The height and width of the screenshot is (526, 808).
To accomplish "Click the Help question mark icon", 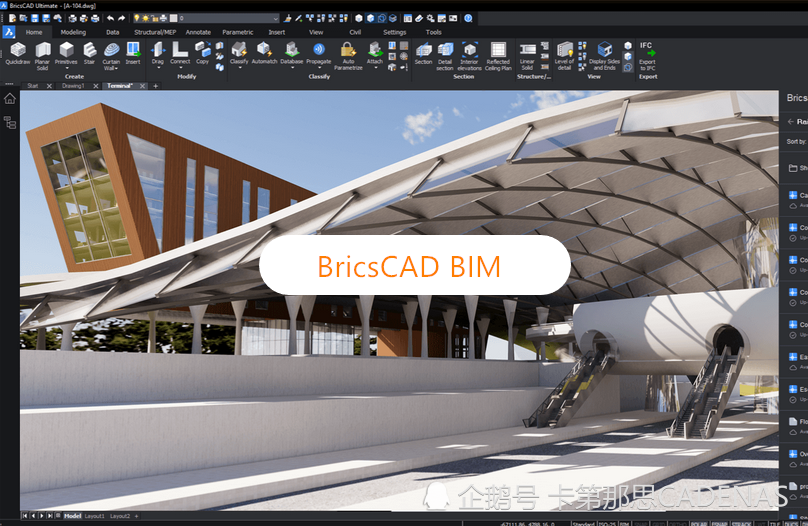I will (468, 18).
